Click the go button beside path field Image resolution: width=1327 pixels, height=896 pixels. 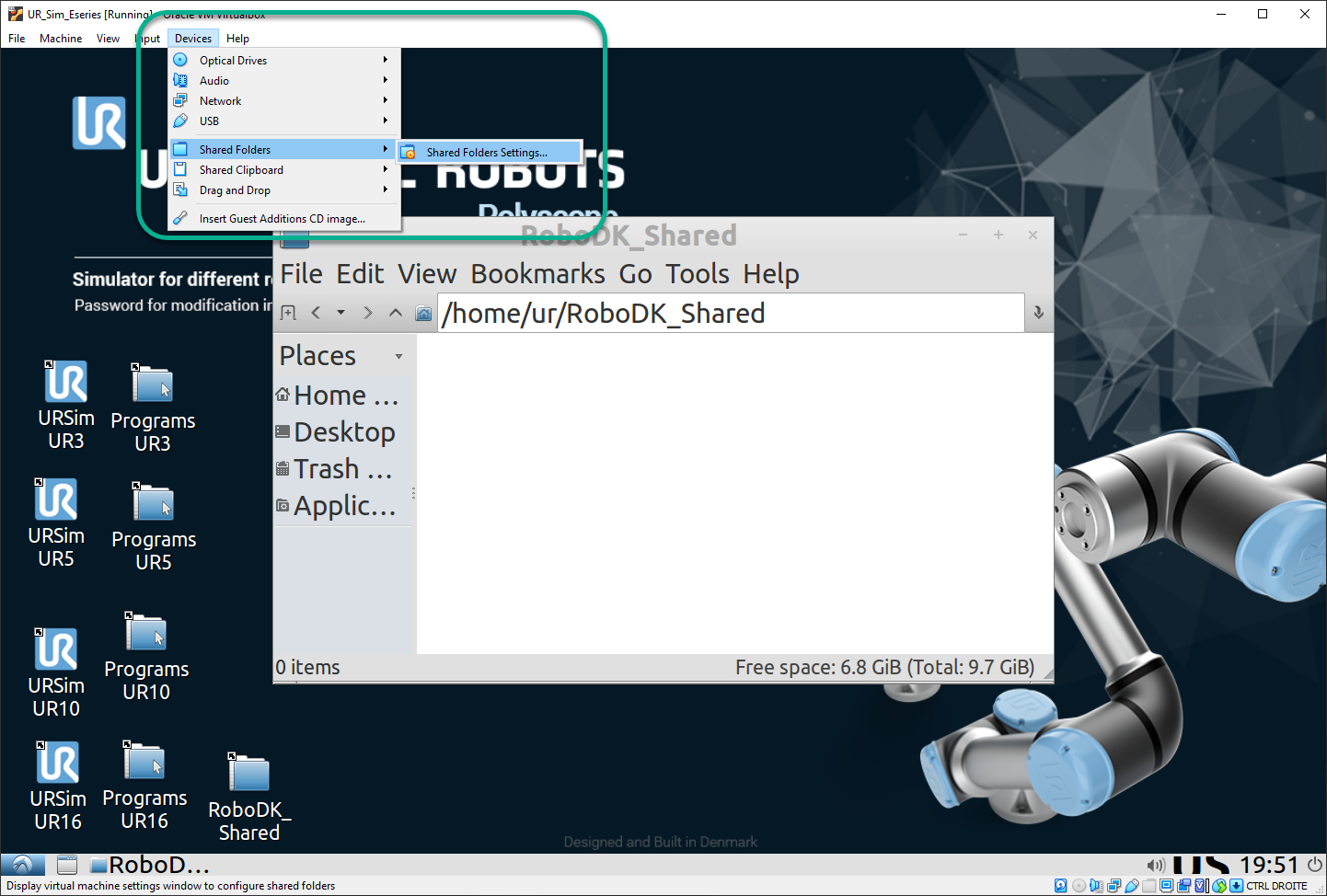pos(1038,313)
